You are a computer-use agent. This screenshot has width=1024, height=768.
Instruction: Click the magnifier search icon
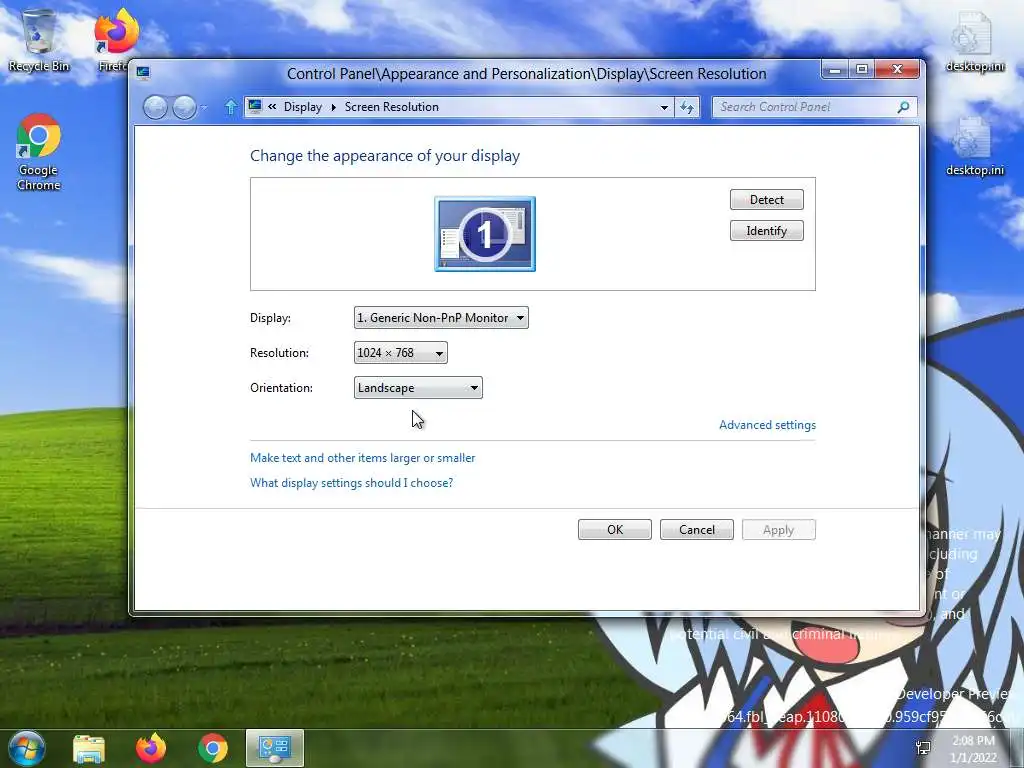pos(903,107)
